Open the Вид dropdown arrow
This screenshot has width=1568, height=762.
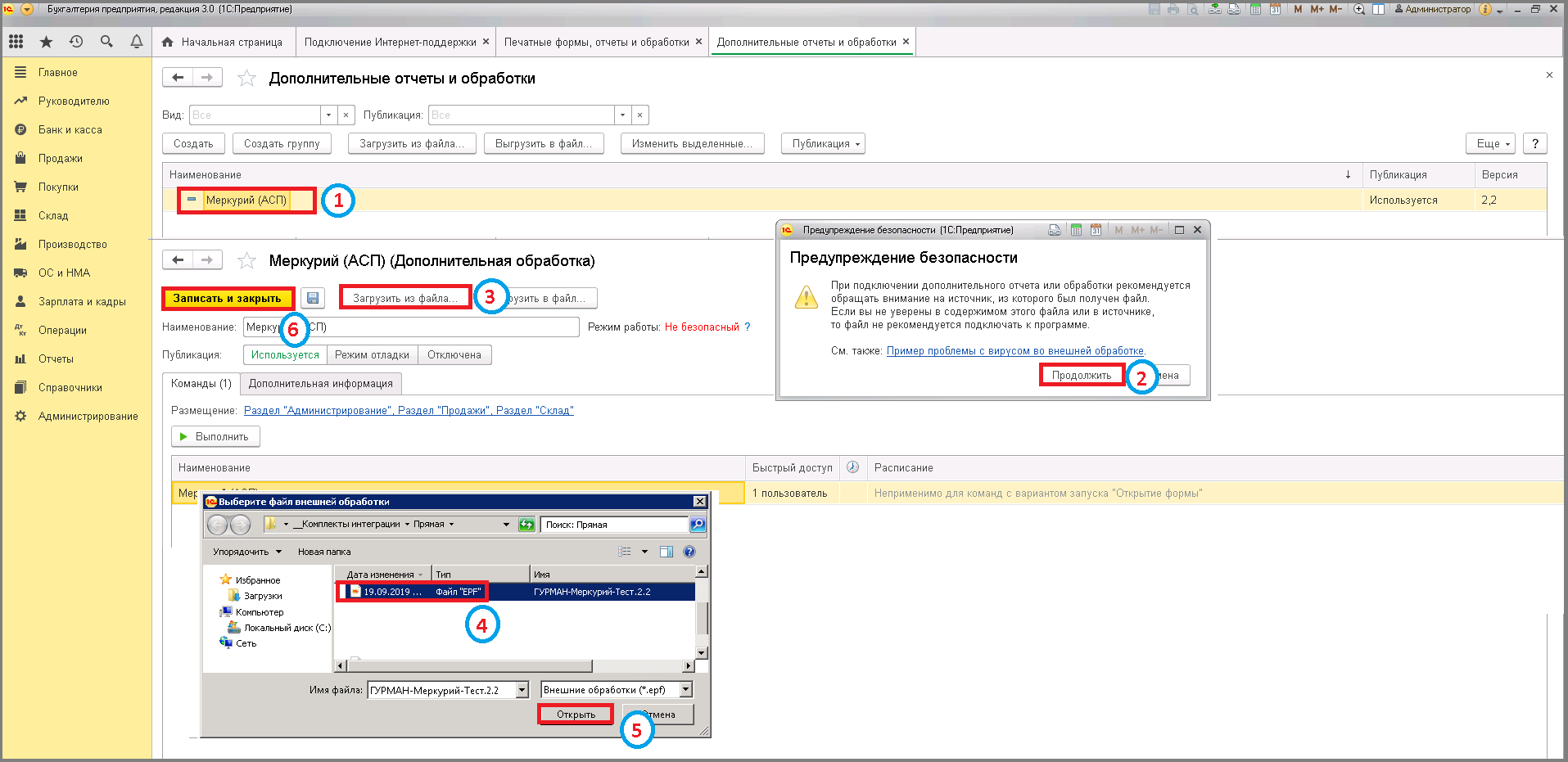point(328,115)
